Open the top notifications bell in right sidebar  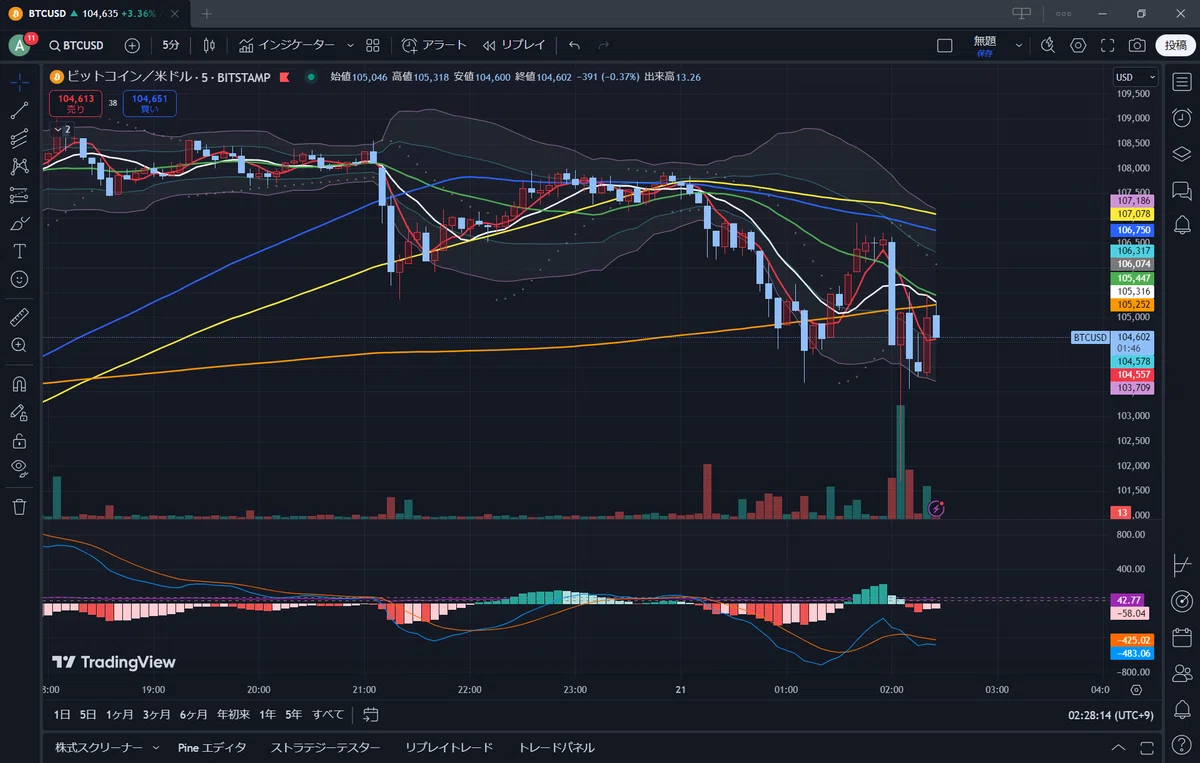1181,224
